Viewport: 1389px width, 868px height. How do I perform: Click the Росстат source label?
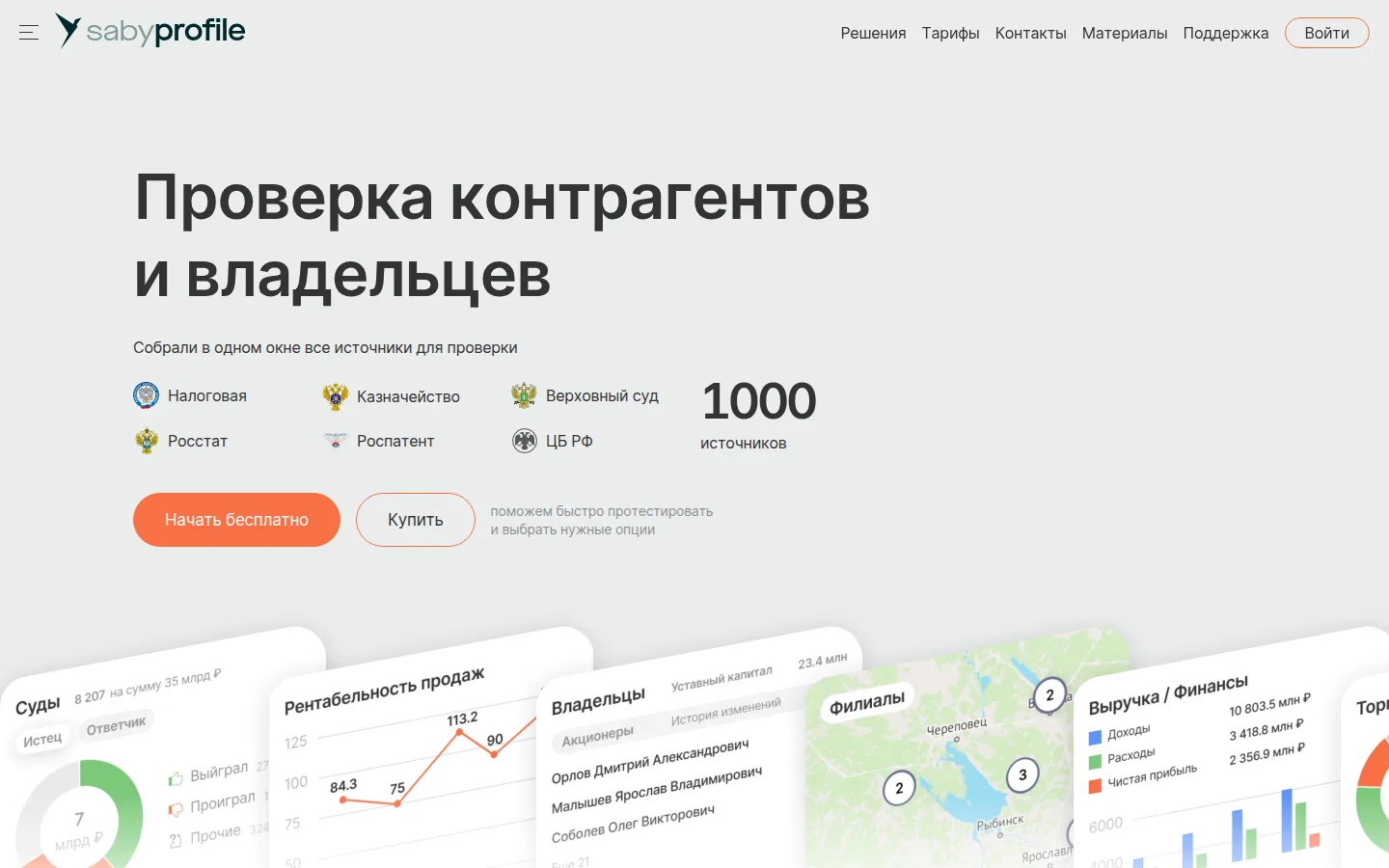tap(198, 441)
